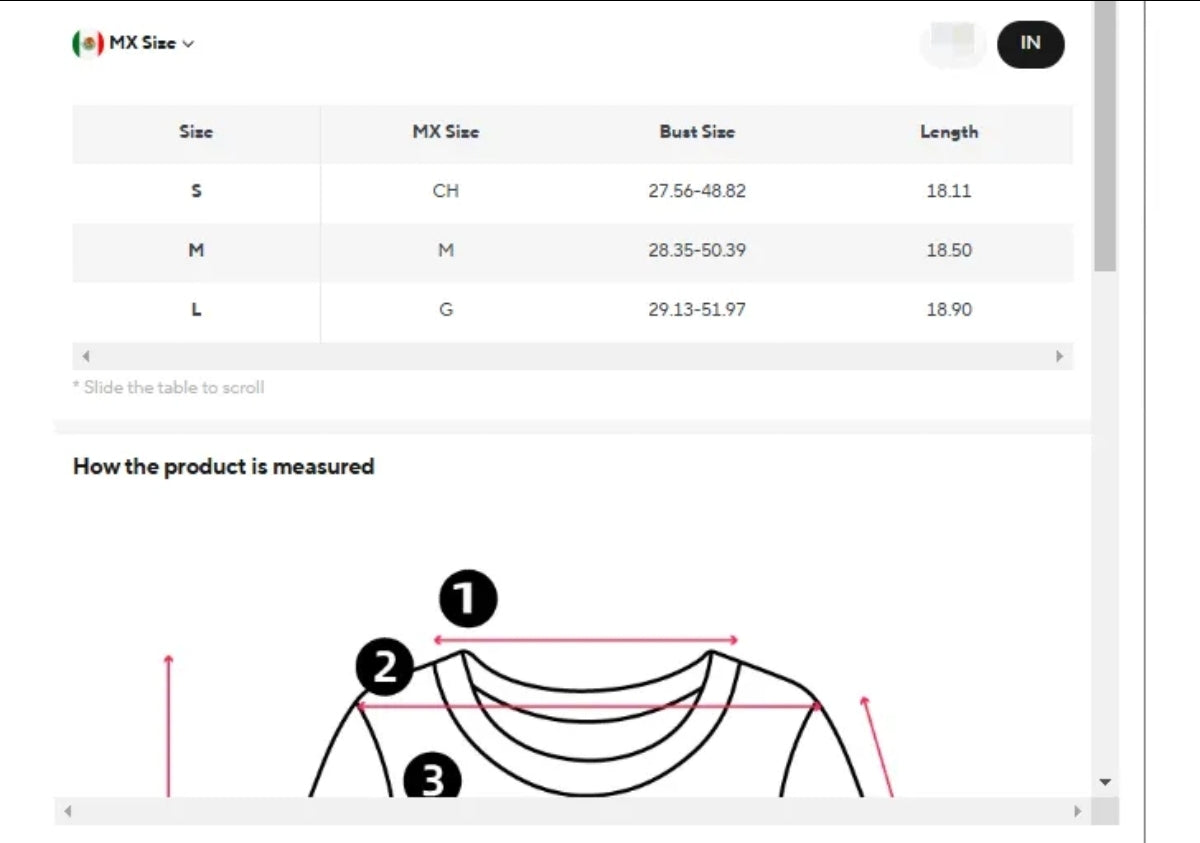This screenshot has height=843, width=1200.
Task: Toggle the unit option left of IN
Action: click(x=953, y=43)
